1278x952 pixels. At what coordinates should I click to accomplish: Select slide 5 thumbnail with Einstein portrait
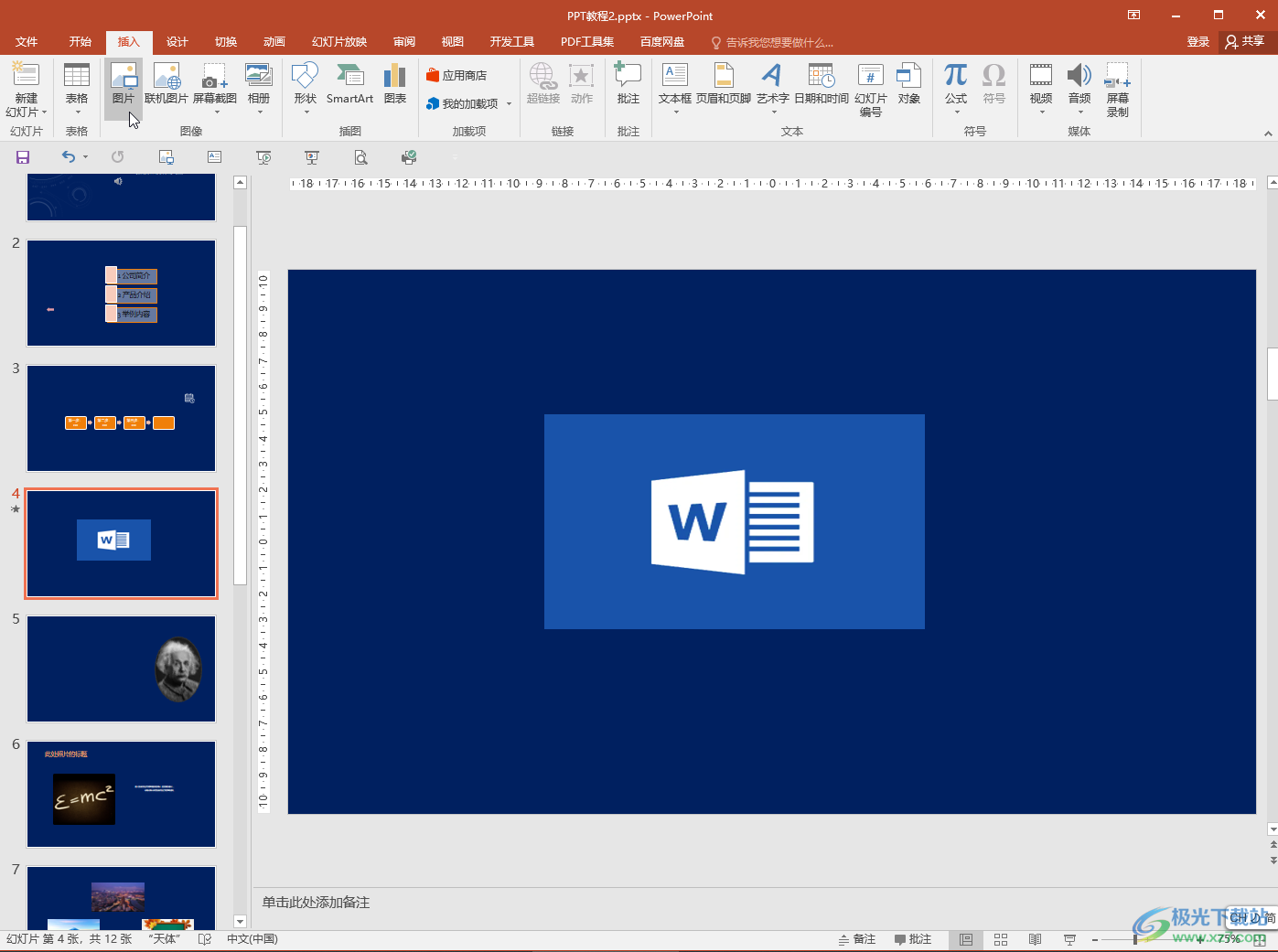click(121, 669)
